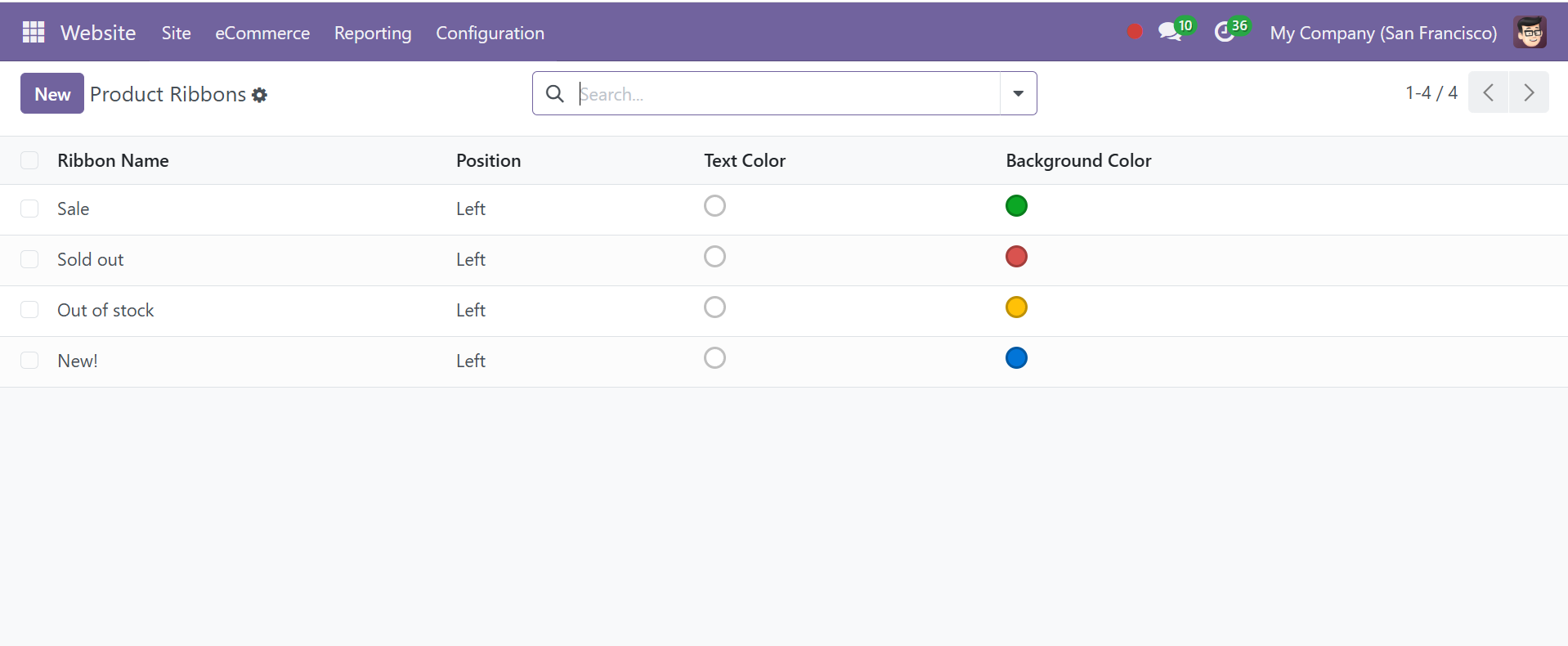Select all ribbons header checkbox

29,160
